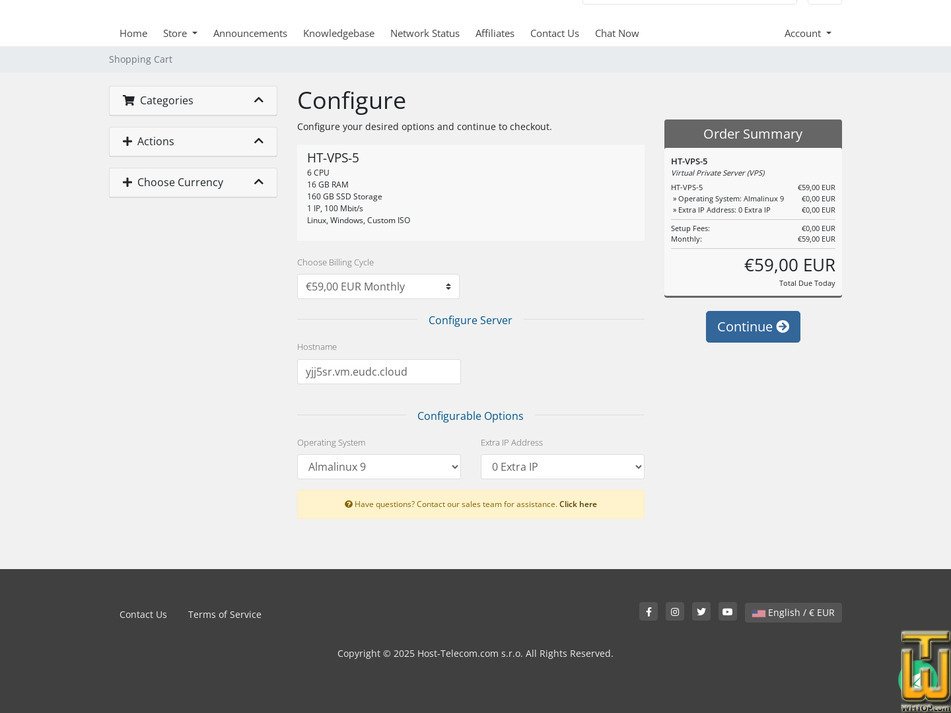Click the plus icon beside Choose Currency
951x713 pixels.
(127, 182)
